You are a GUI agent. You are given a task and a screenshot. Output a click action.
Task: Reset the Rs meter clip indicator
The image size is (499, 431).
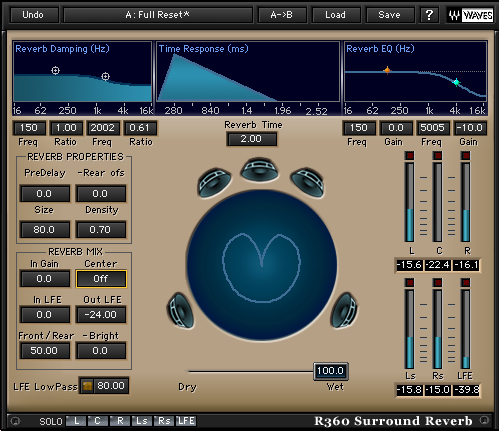(x=437, y=283)
